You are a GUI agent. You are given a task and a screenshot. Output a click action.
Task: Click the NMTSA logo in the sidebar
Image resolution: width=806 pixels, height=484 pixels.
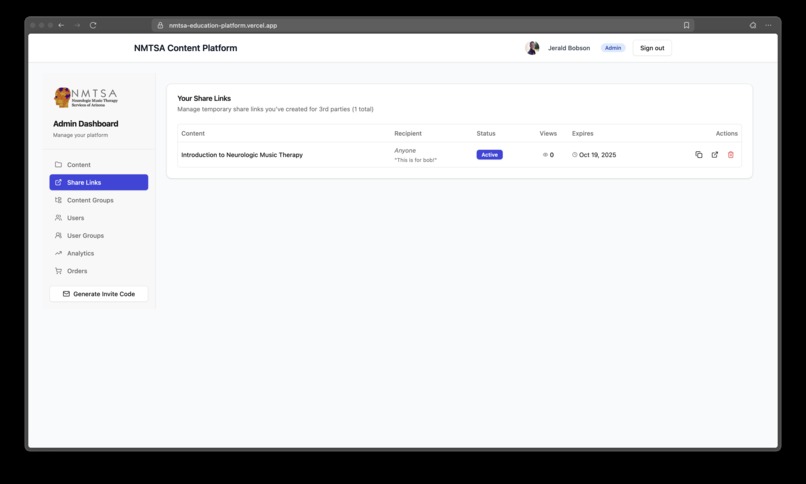86,97
